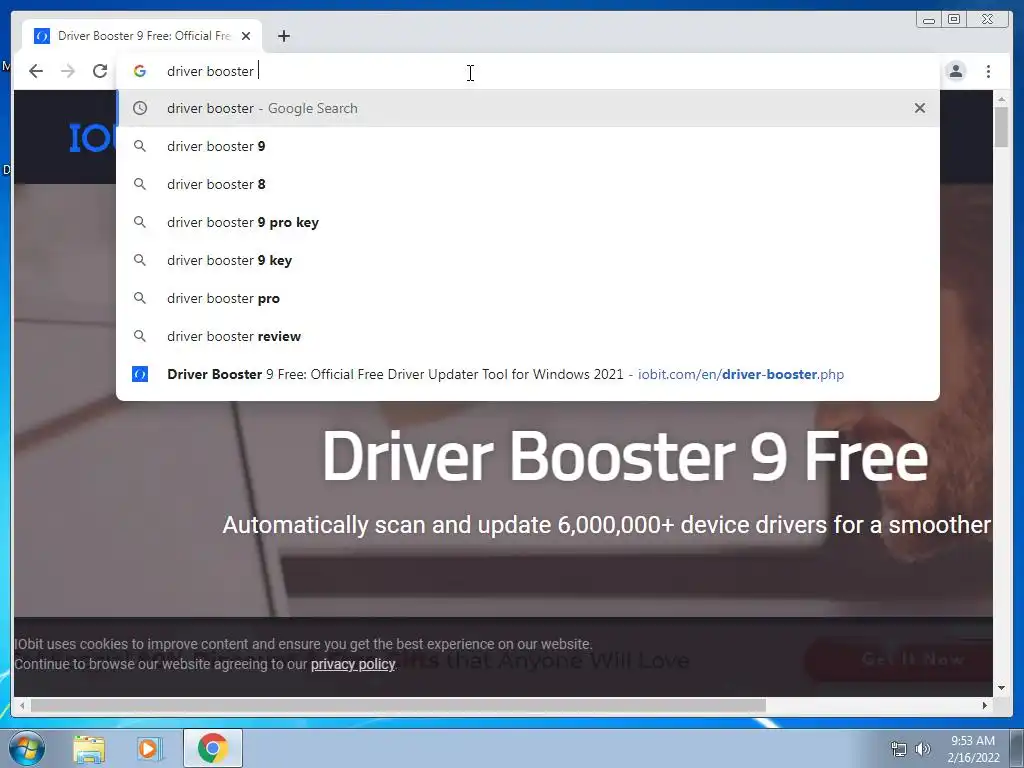Open the Chrome profile avatar menu
The width and height of the screenshot is (1024, 768).
pos(956,71)
